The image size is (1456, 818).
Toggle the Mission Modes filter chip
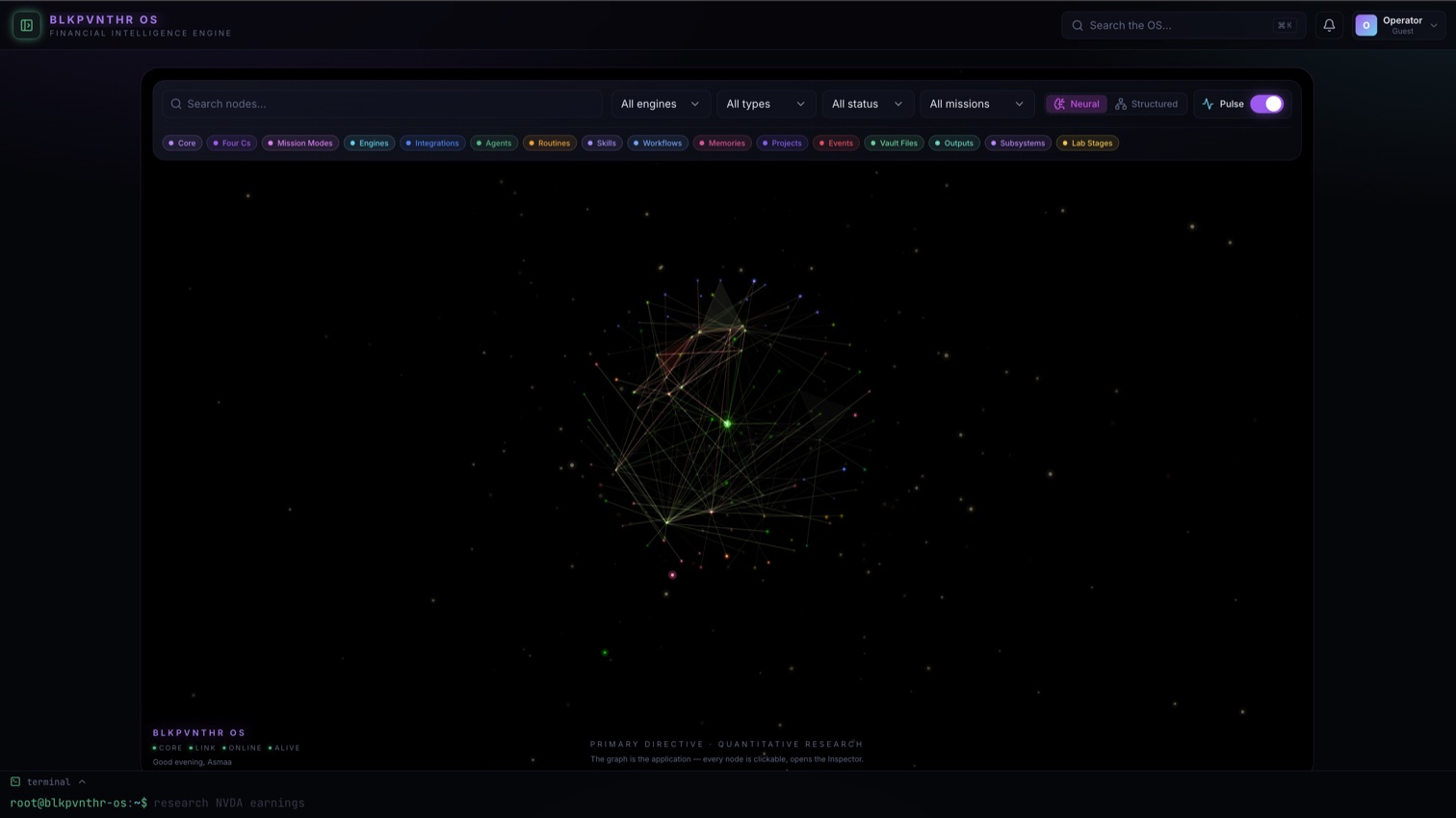point(299,143)
